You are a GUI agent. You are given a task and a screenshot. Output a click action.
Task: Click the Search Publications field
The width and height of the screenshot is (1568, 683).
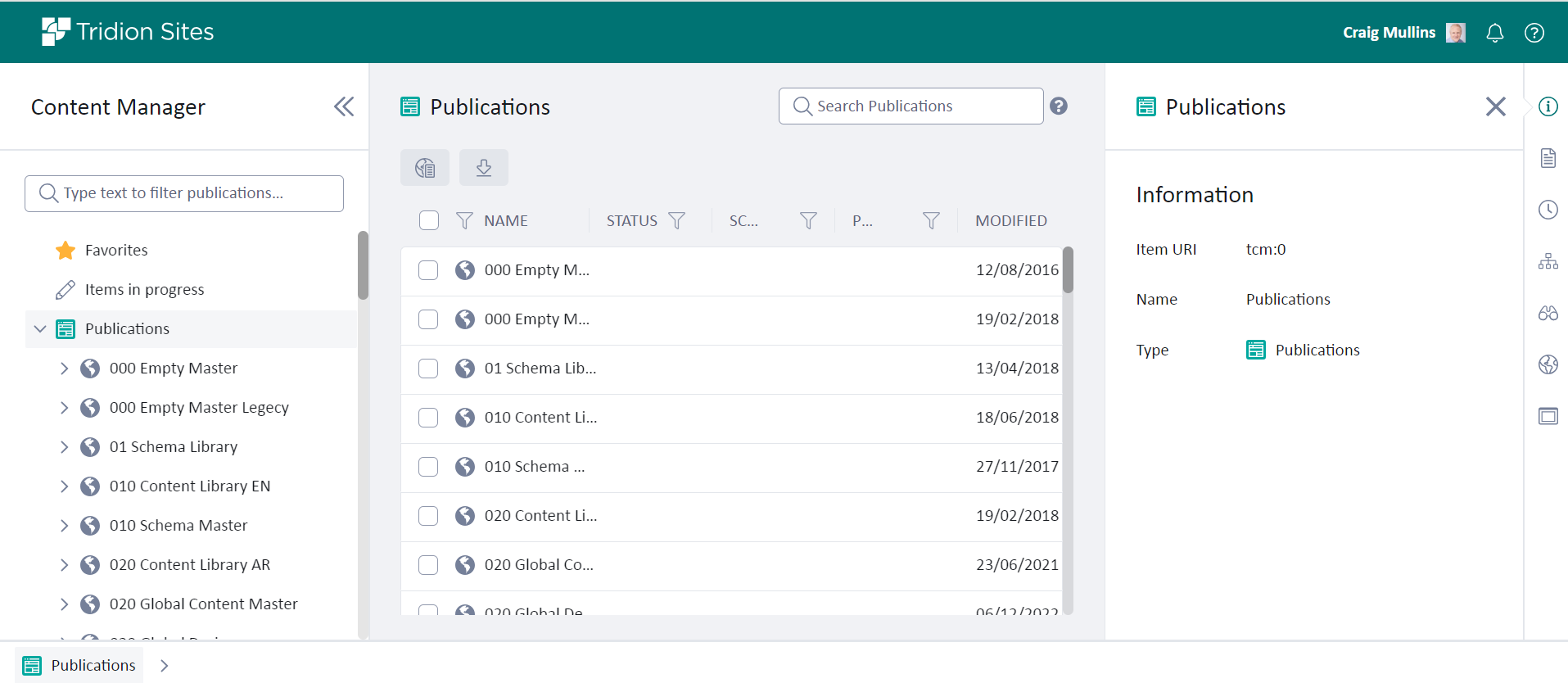click(911, 106)
